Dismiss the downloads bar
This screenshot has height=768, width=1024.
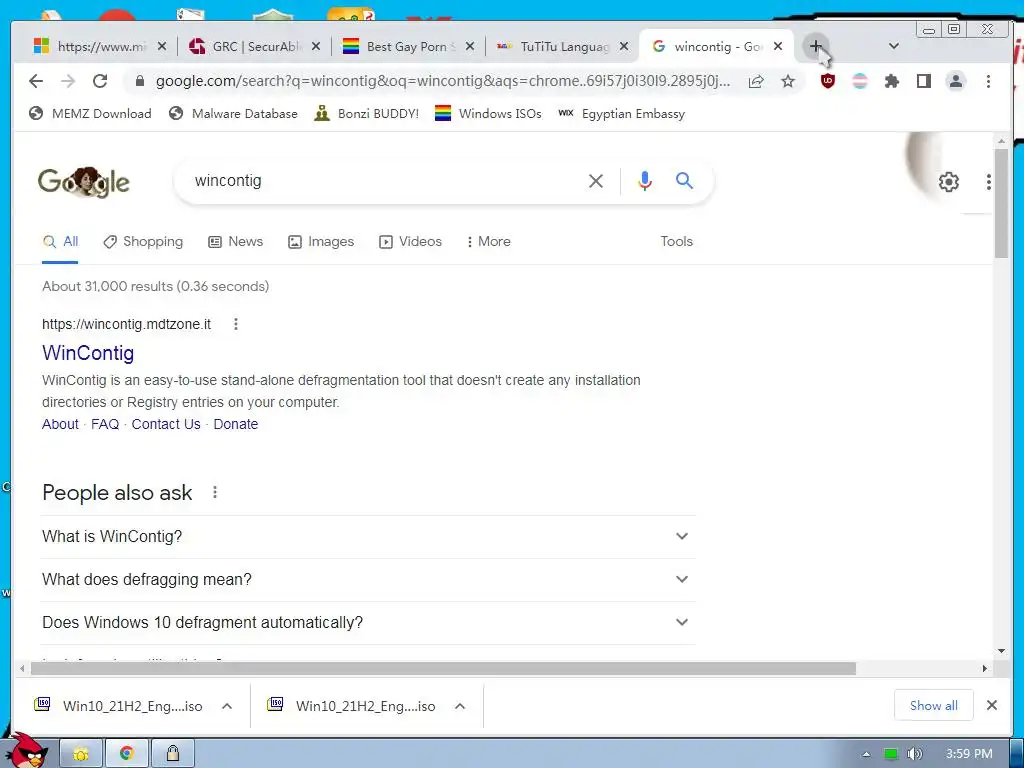point(991,705)
